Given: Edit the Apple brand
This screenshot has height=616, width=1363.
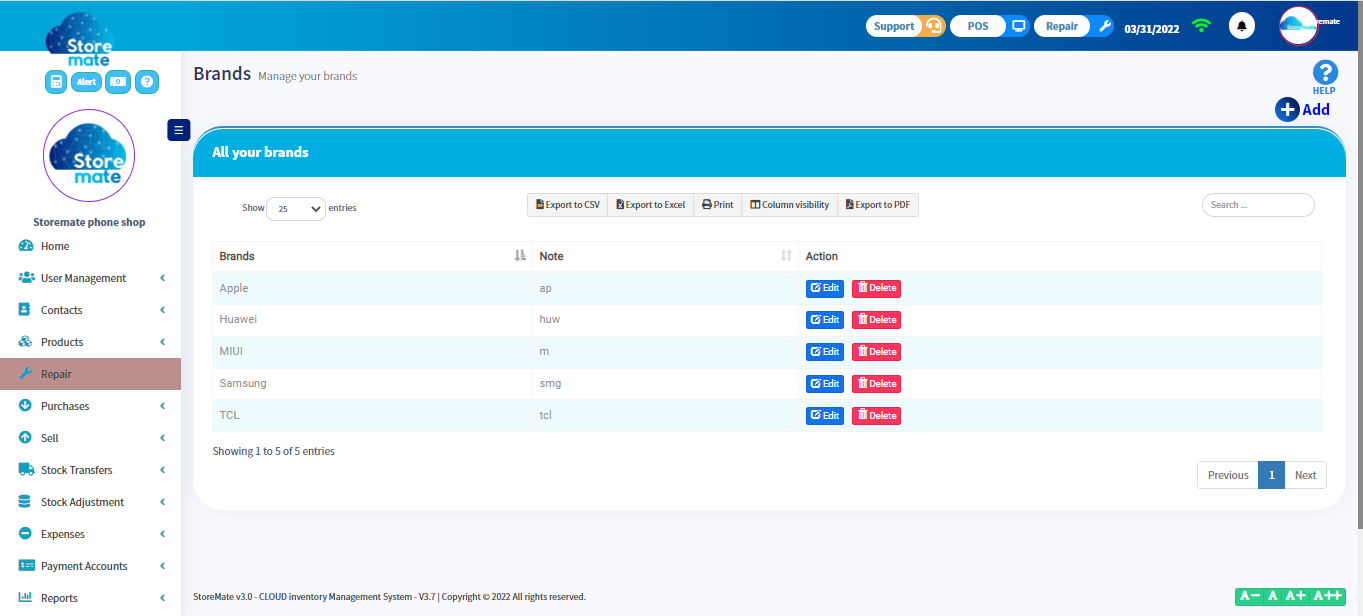Looking at the screenshot, I should (x=825, y=288).
